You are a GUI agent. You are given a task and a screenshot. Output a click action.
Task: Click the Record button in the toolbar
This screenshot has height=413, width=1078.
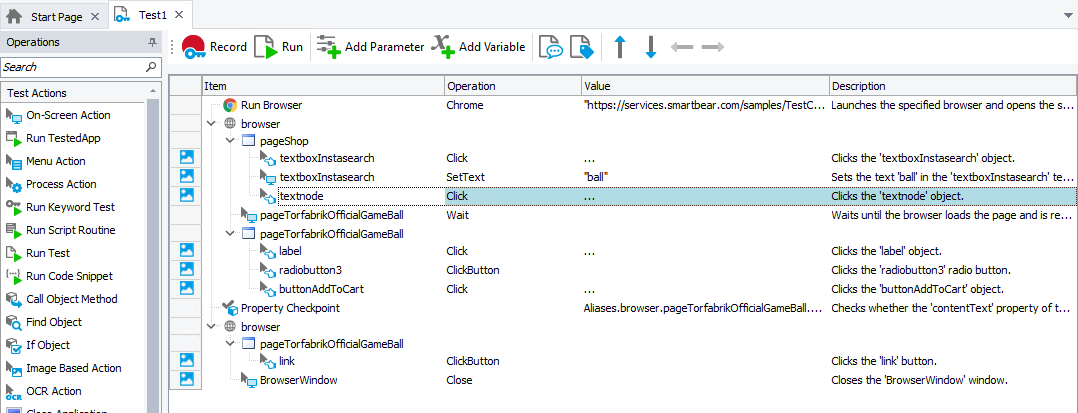214,47
